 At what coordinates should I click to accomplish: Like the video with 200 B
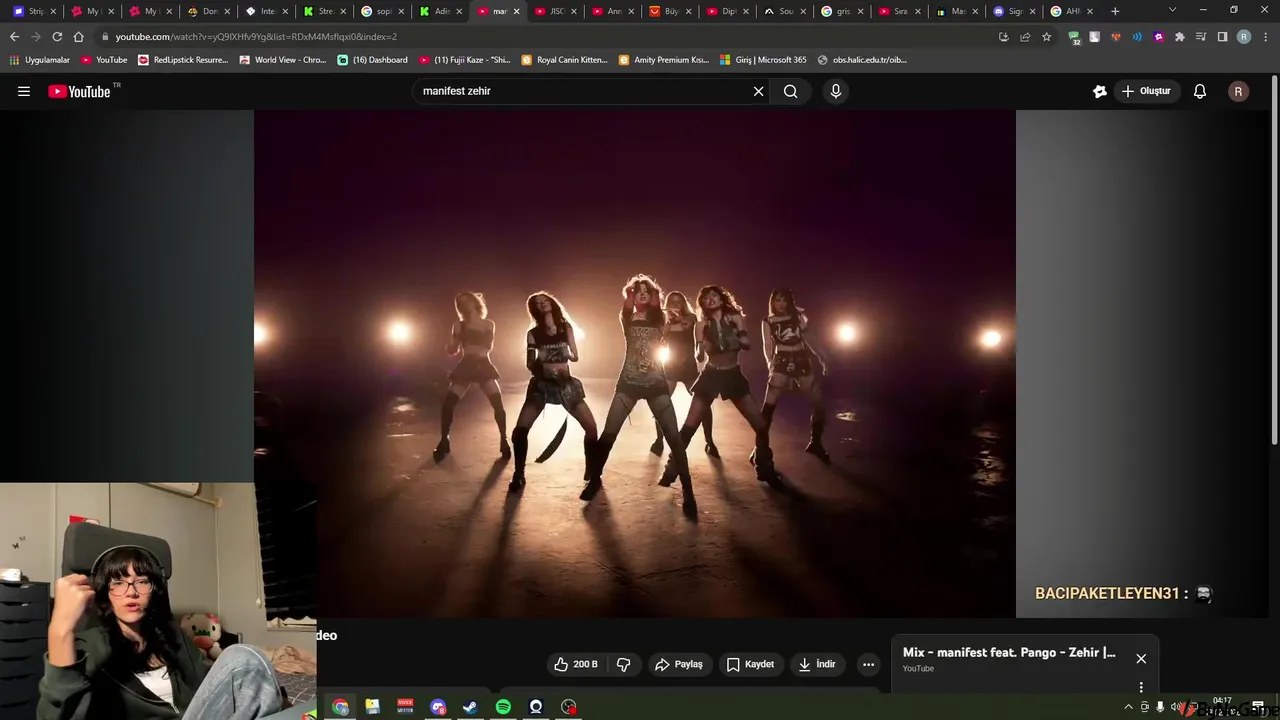(576, 664)
